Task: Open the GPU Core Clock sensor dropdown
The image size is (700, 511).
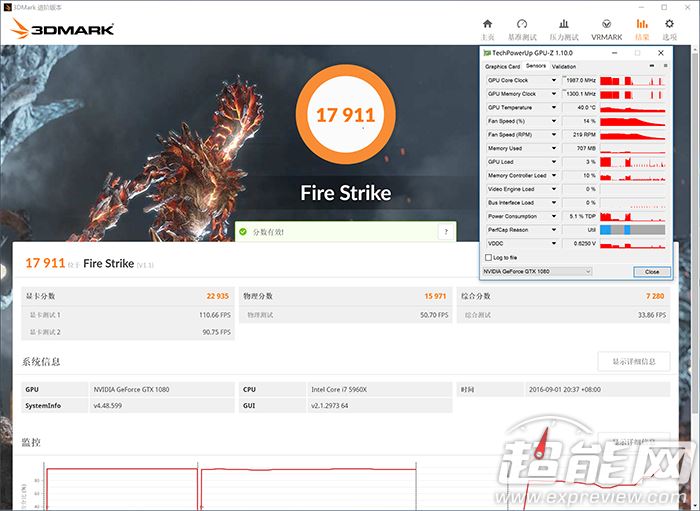Action: [x=554, y=80]
